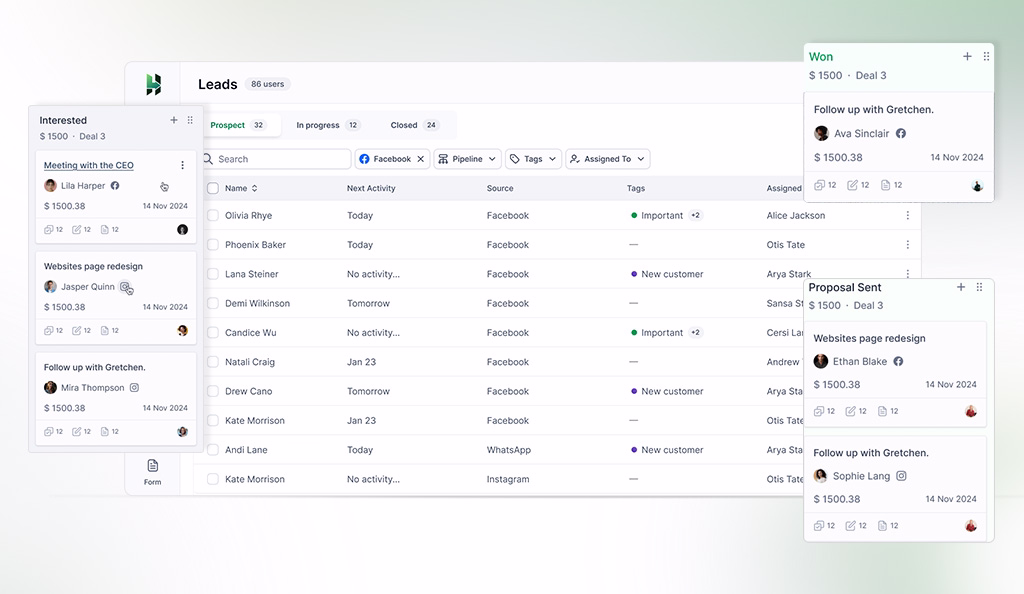1024x594 pixels.
Task: Check the Demi Wilkinson row checkbox
Action: tap(213, 303)
